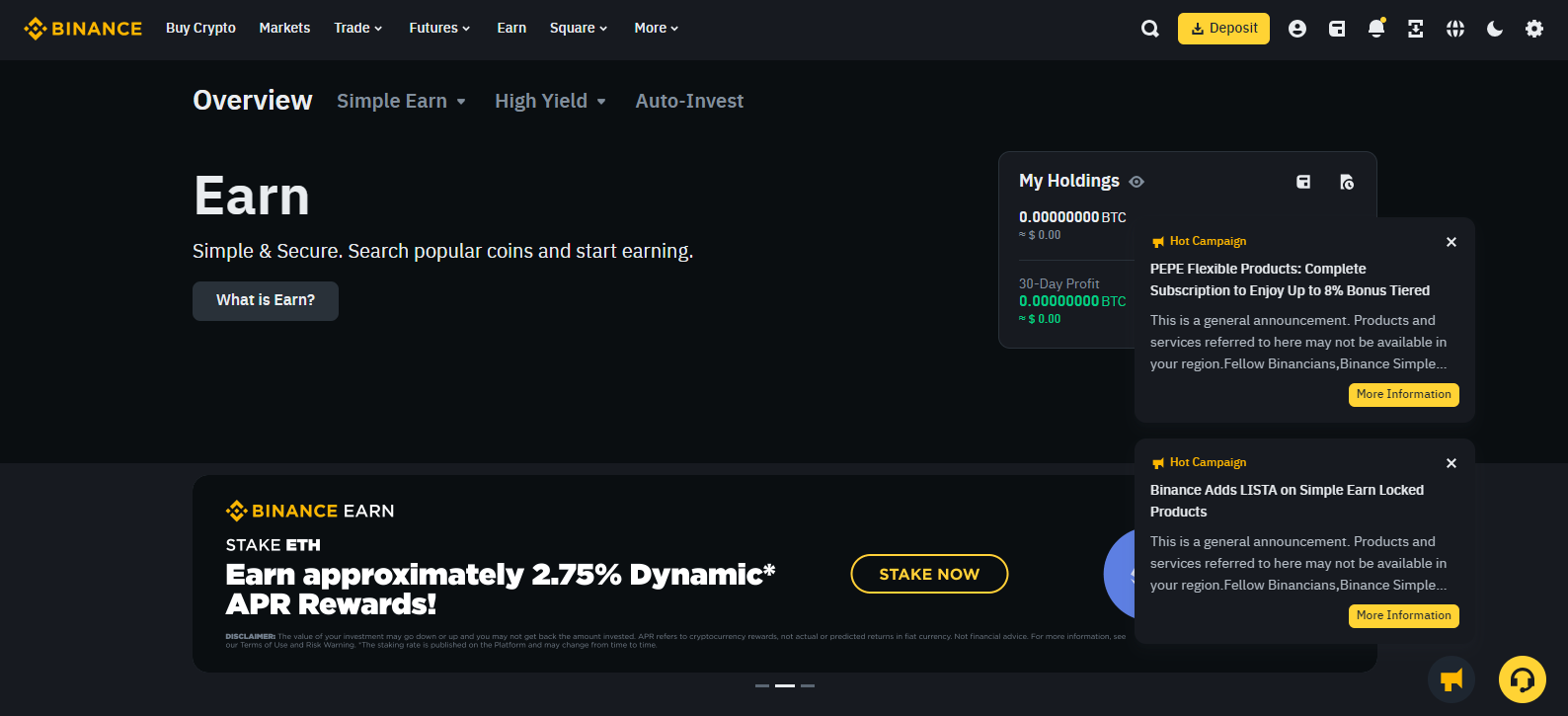Select the Overview tab
This screenshot has height=716, width=1568.
click(253, 101)
